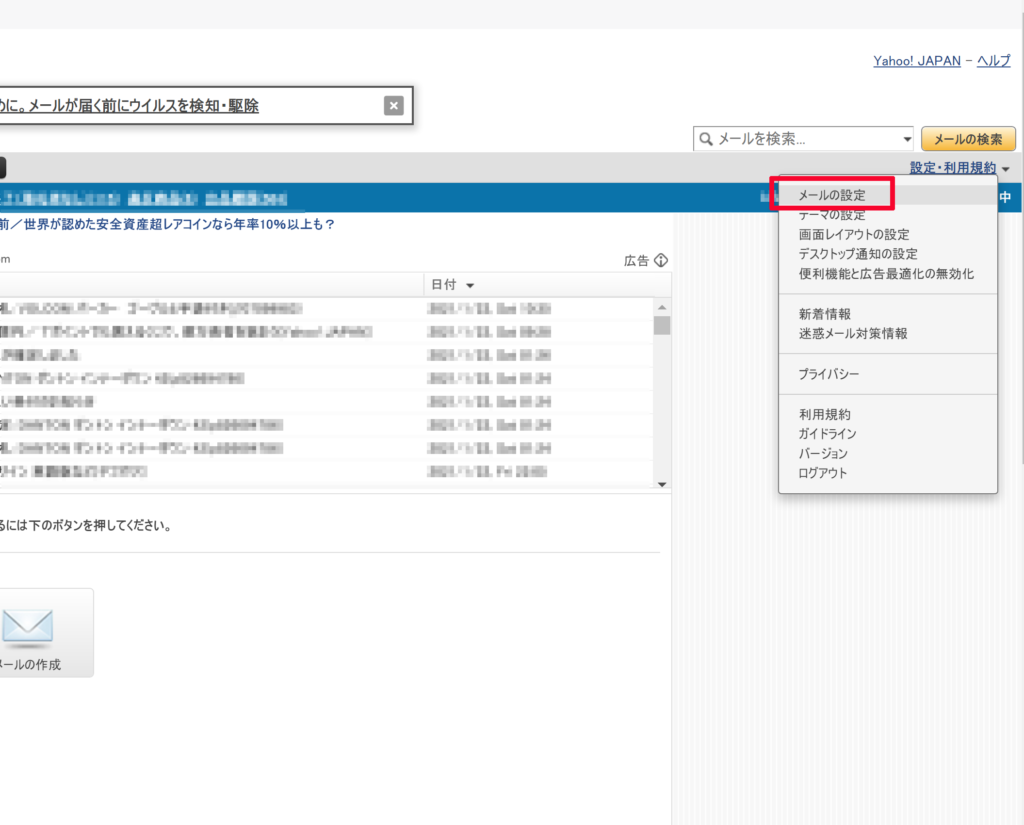Click ログアウト in the menu
Image resolution: width=1024 pixels, height=825 pixels.
[x=822, y=473]
